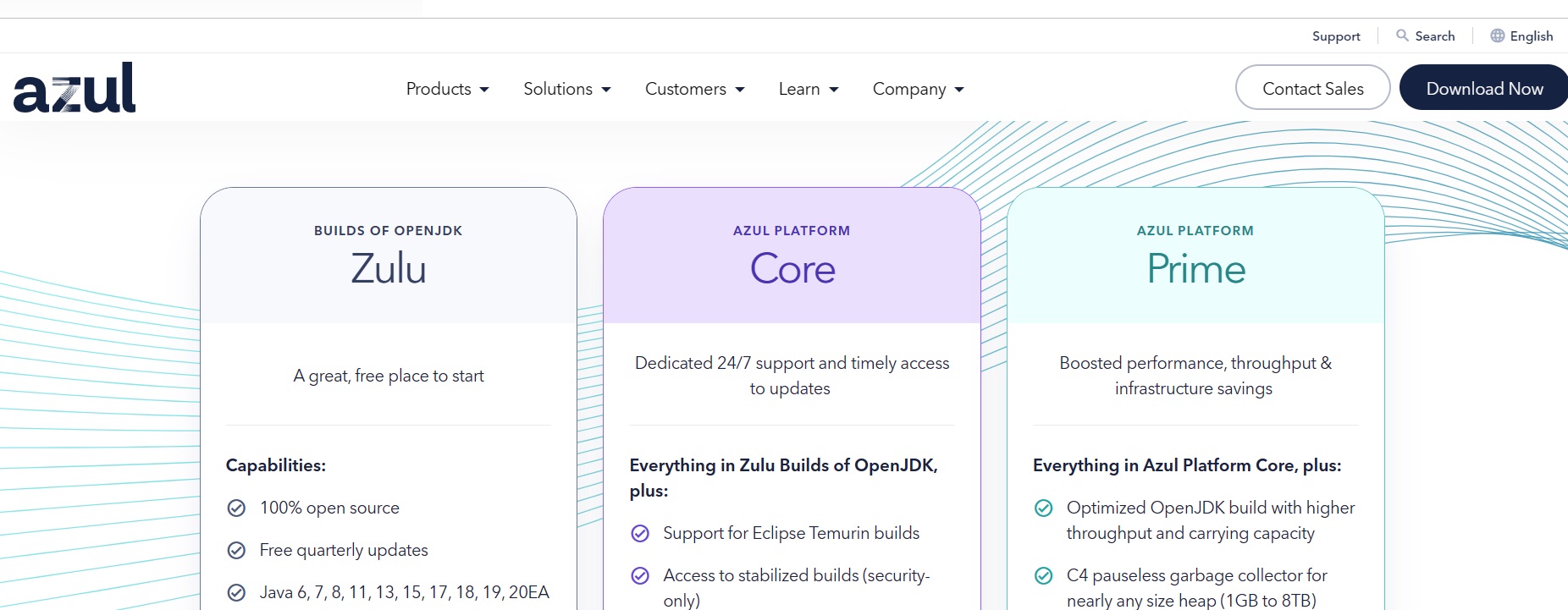Screen dimensions: 1568x610
Task: Click the 'Free quarterly updates' text
Action: coord(344,550)
